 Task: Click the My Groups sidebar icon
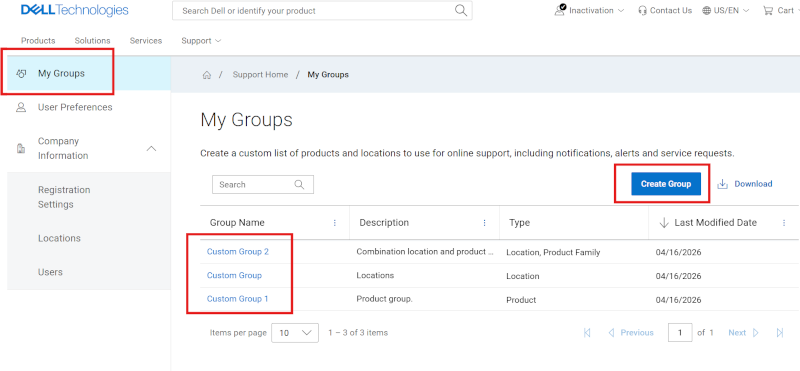pos(21,73)
